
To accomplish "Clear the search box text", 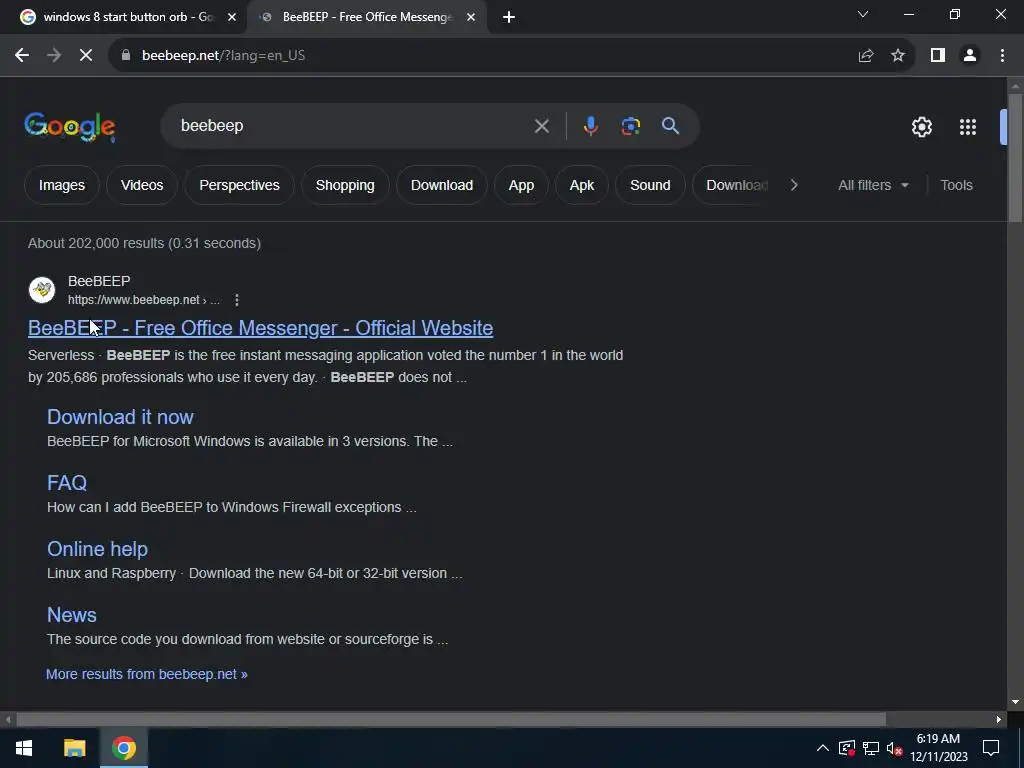I will 541,126.
